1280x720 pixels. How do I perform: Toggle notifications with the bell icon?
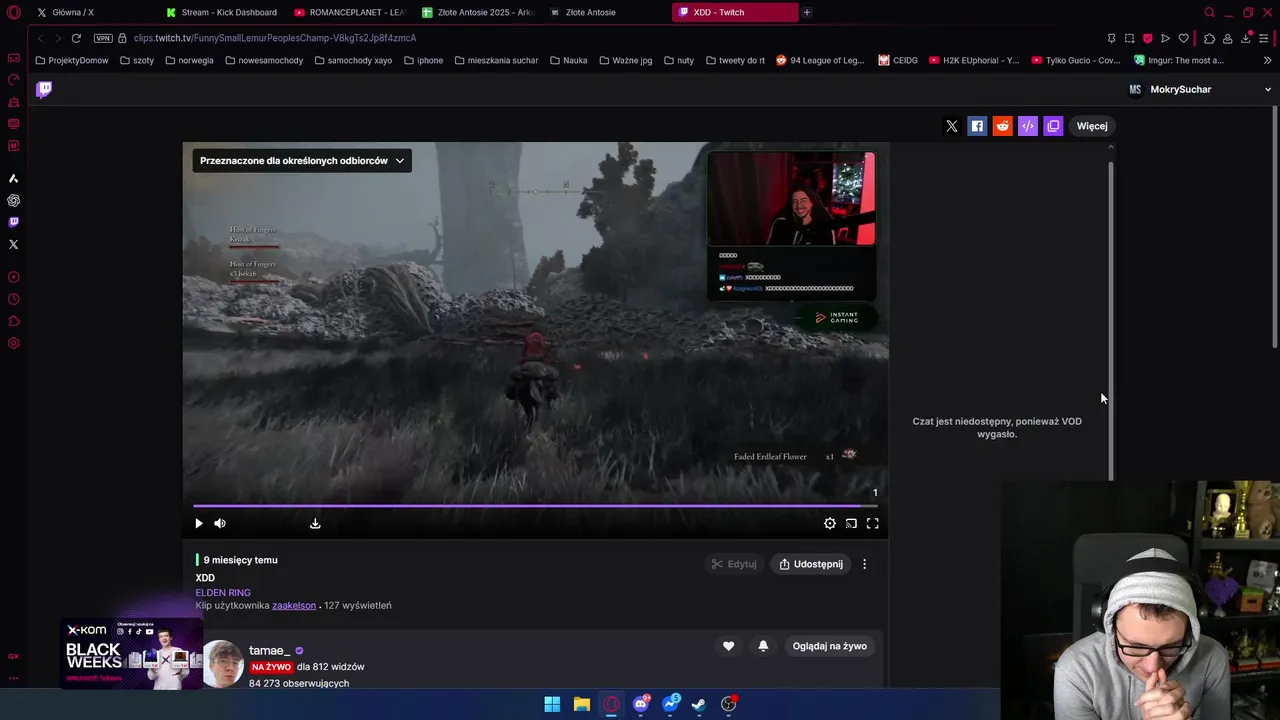coord(763,646)
